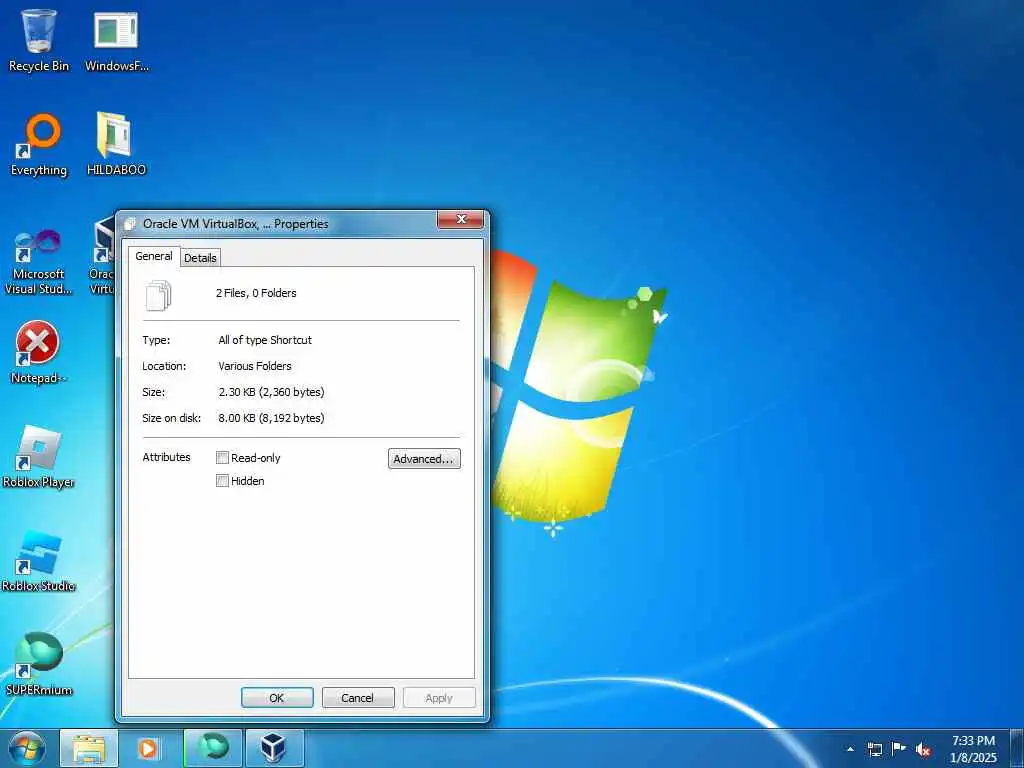Switch to the Details tab

click(200, 258)
